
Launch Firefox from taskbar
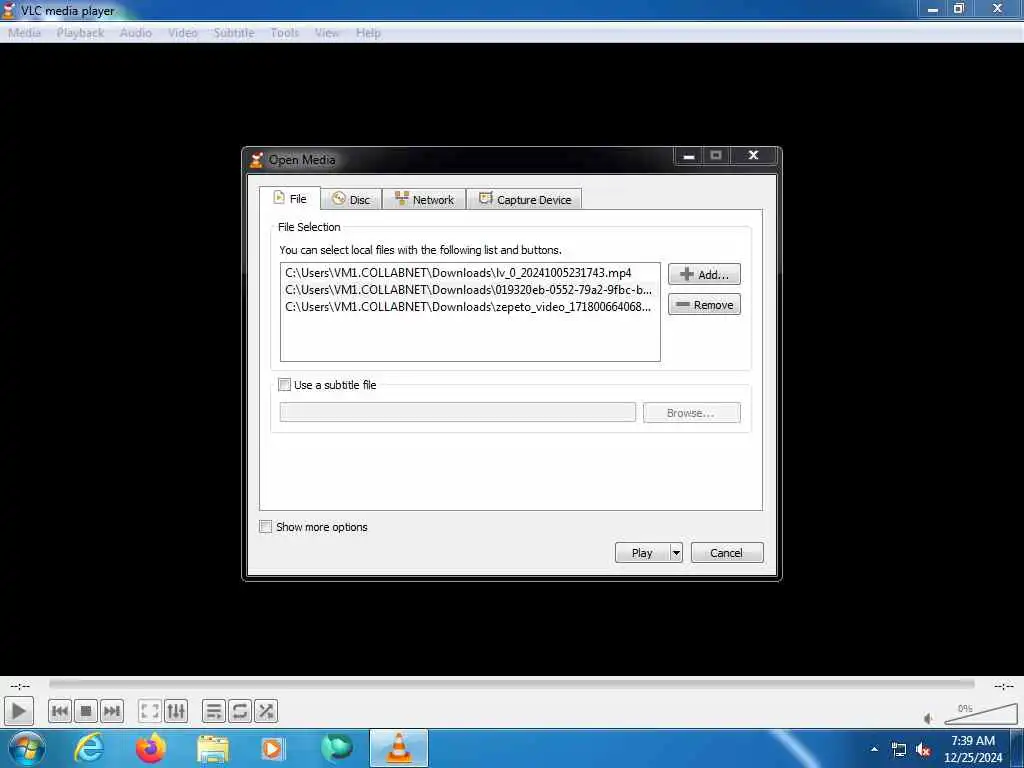pyautogui.click(x=151, y=748)
